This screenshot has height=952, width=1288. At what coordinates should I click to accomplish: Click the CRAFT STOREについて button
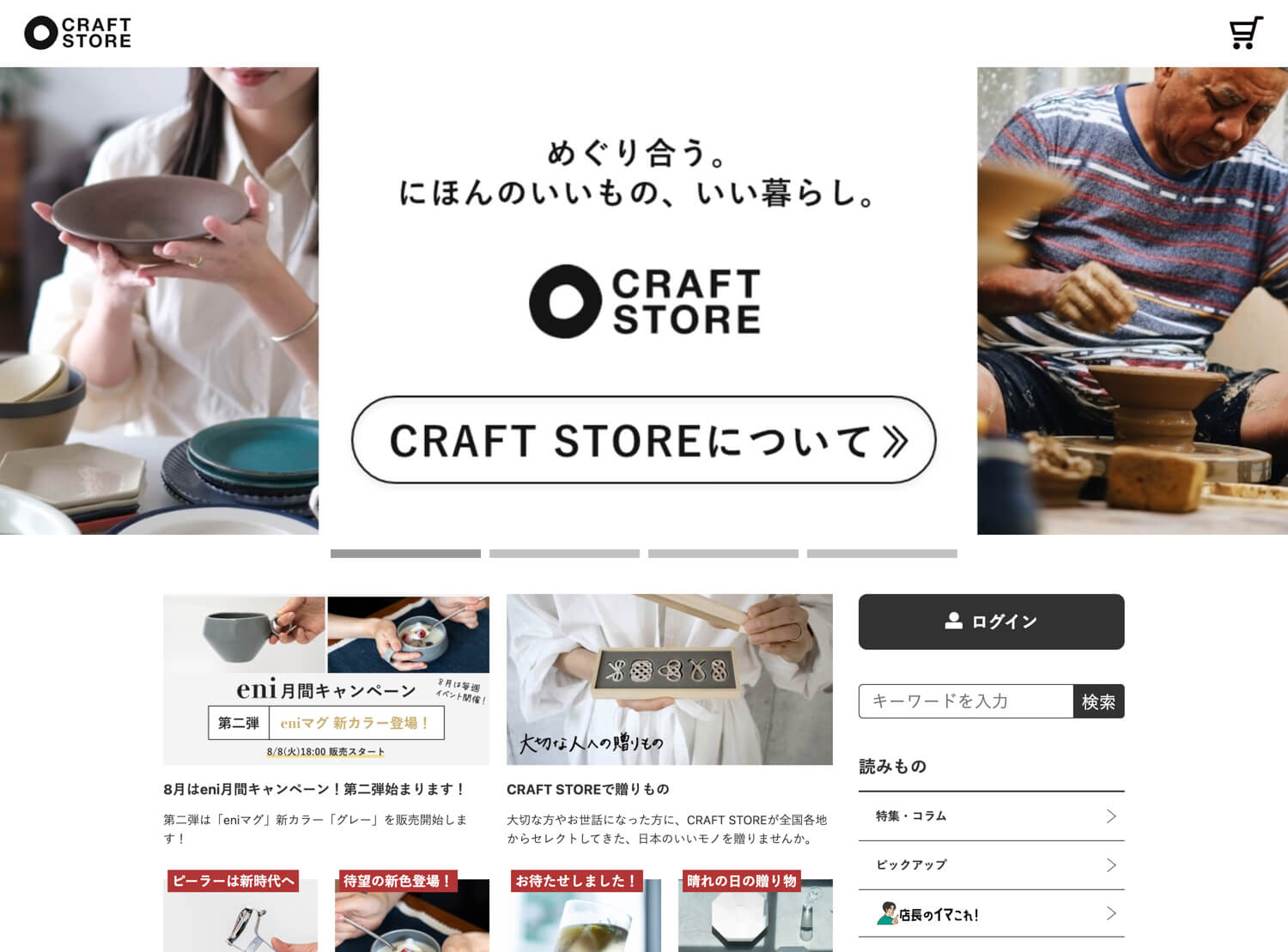click(644, 440)
